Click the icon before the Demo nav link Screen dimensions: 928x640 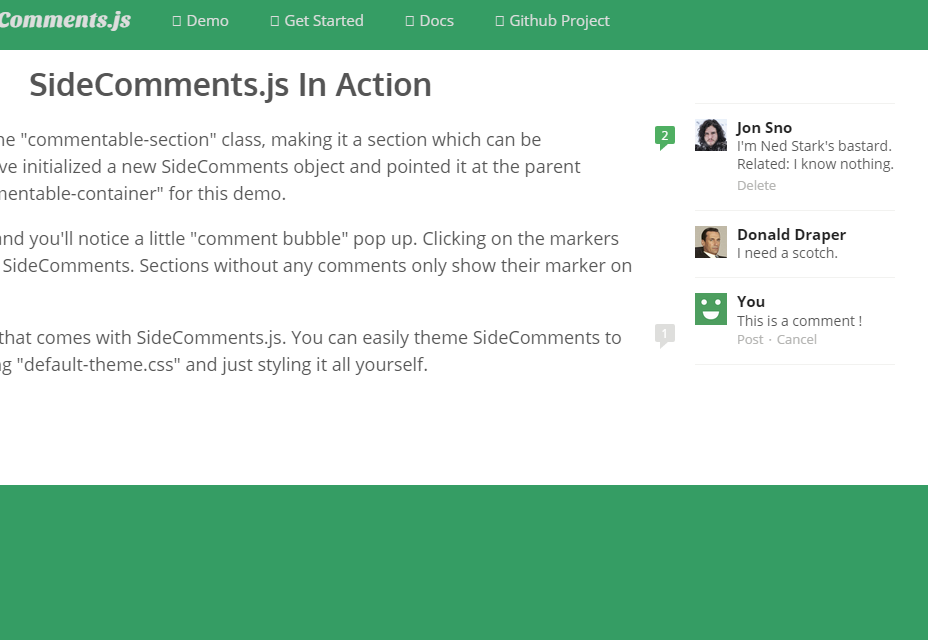177,21
